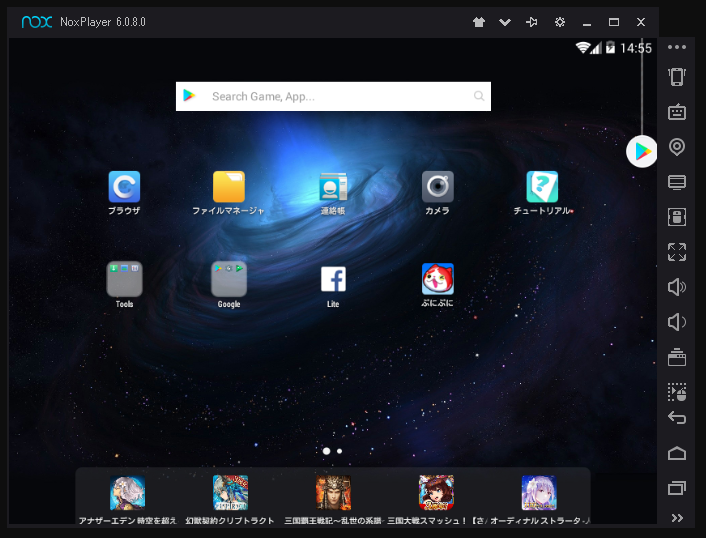Open the toolbox multi-instance icon
The image size is (706, 538).
677,357
